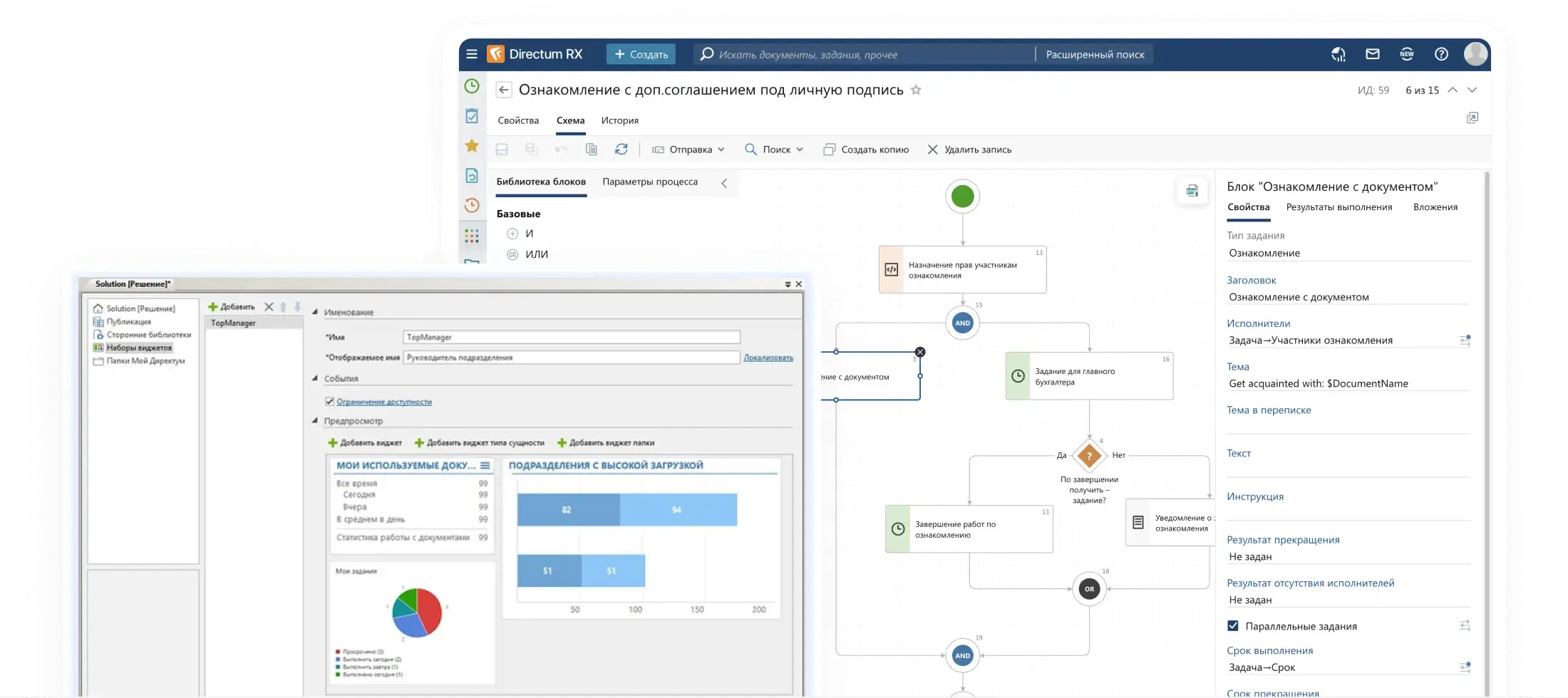Screen dimensions: 1568x698
Task: Open the Отправка dropdown
Action: [x=688, y=150]
